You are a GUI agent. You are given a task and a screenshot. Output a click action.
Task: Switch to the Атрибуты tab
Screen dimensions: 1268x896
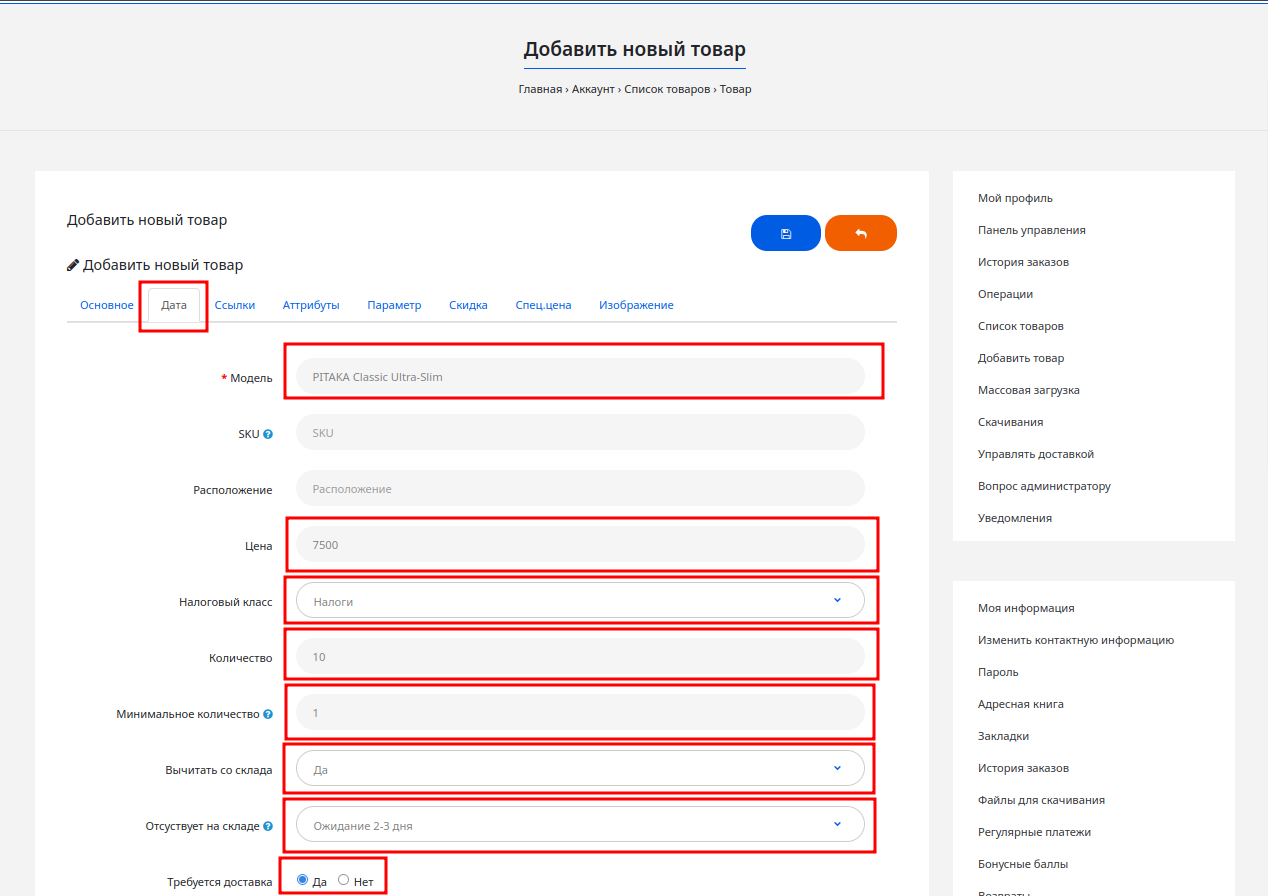click(x=311, y=305)
